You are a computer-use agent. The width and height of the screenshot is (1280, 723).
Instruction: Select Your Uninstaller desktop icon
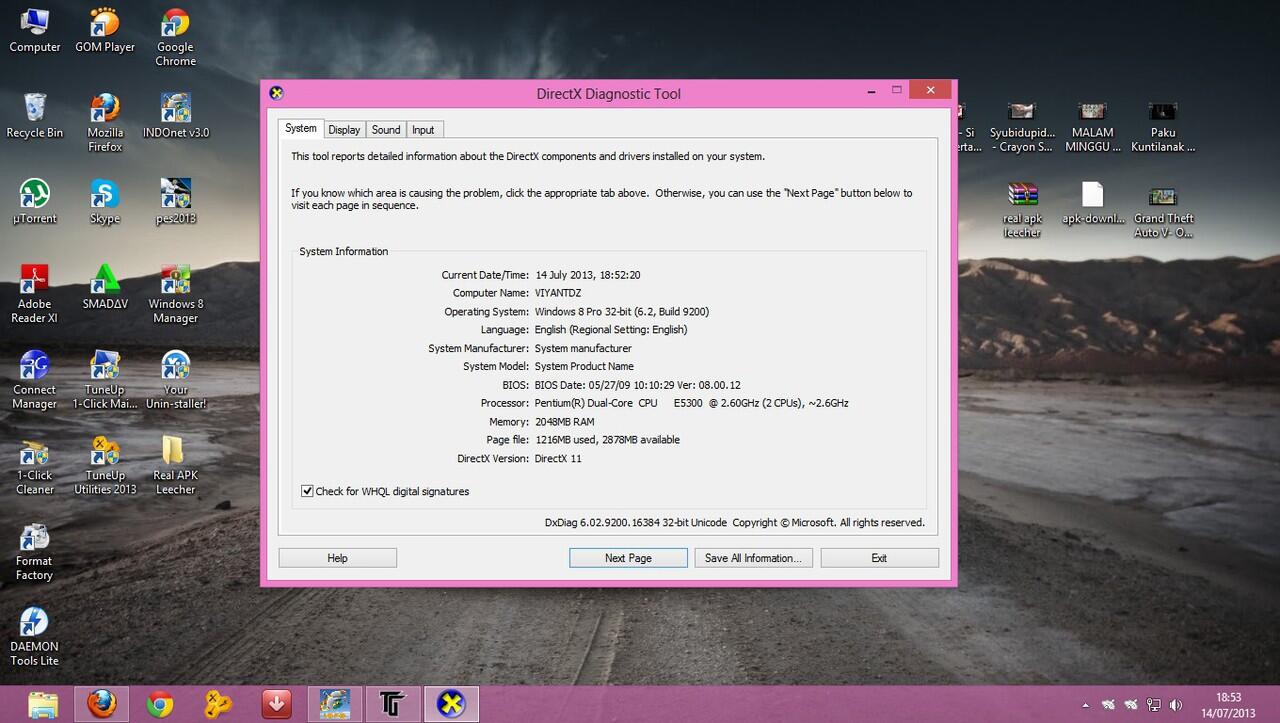point(175,380)
